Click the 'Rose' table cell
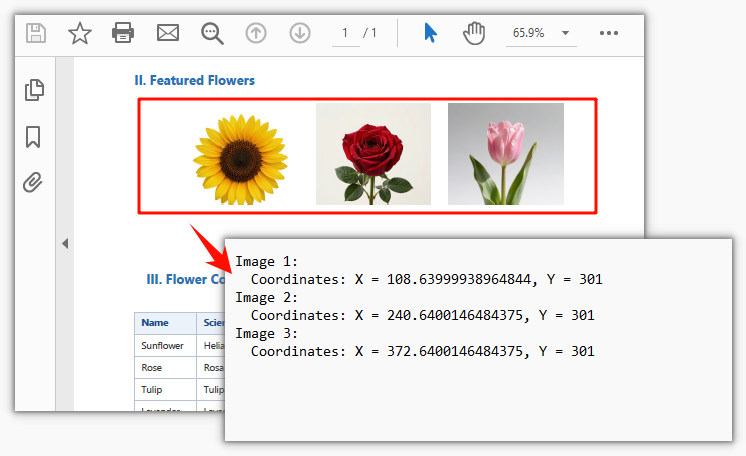The height and width of the screenshot is (456, 746). (x=166, y=367)
